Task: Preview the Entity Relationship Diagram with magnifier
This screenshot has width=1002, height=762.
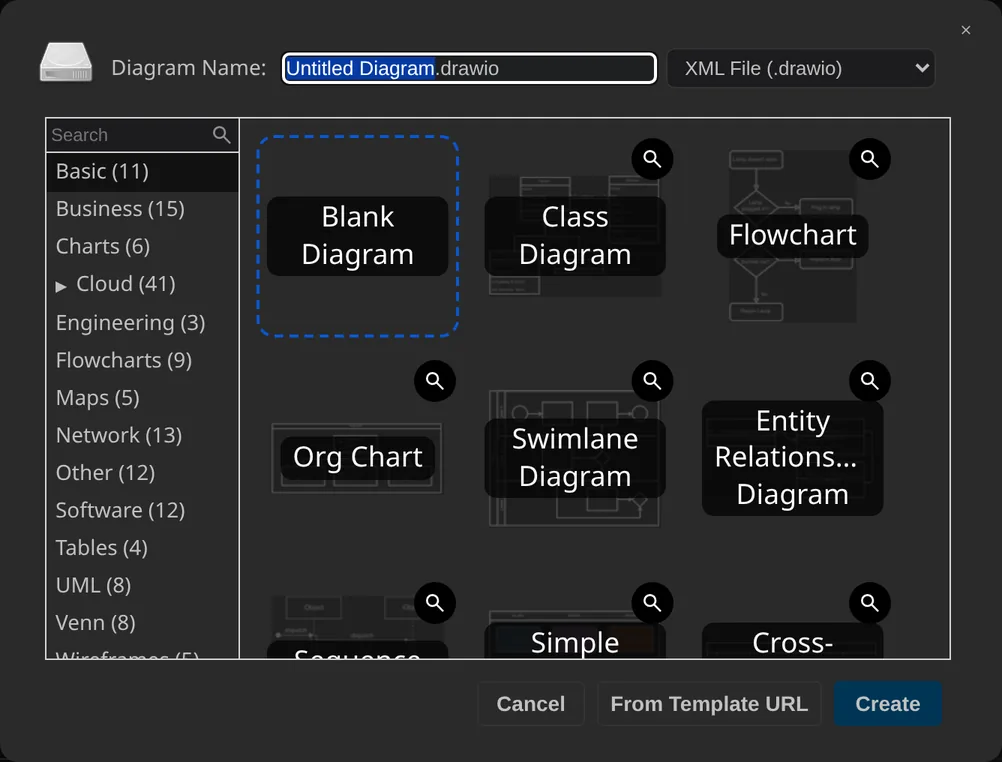Action: [869, 381]
